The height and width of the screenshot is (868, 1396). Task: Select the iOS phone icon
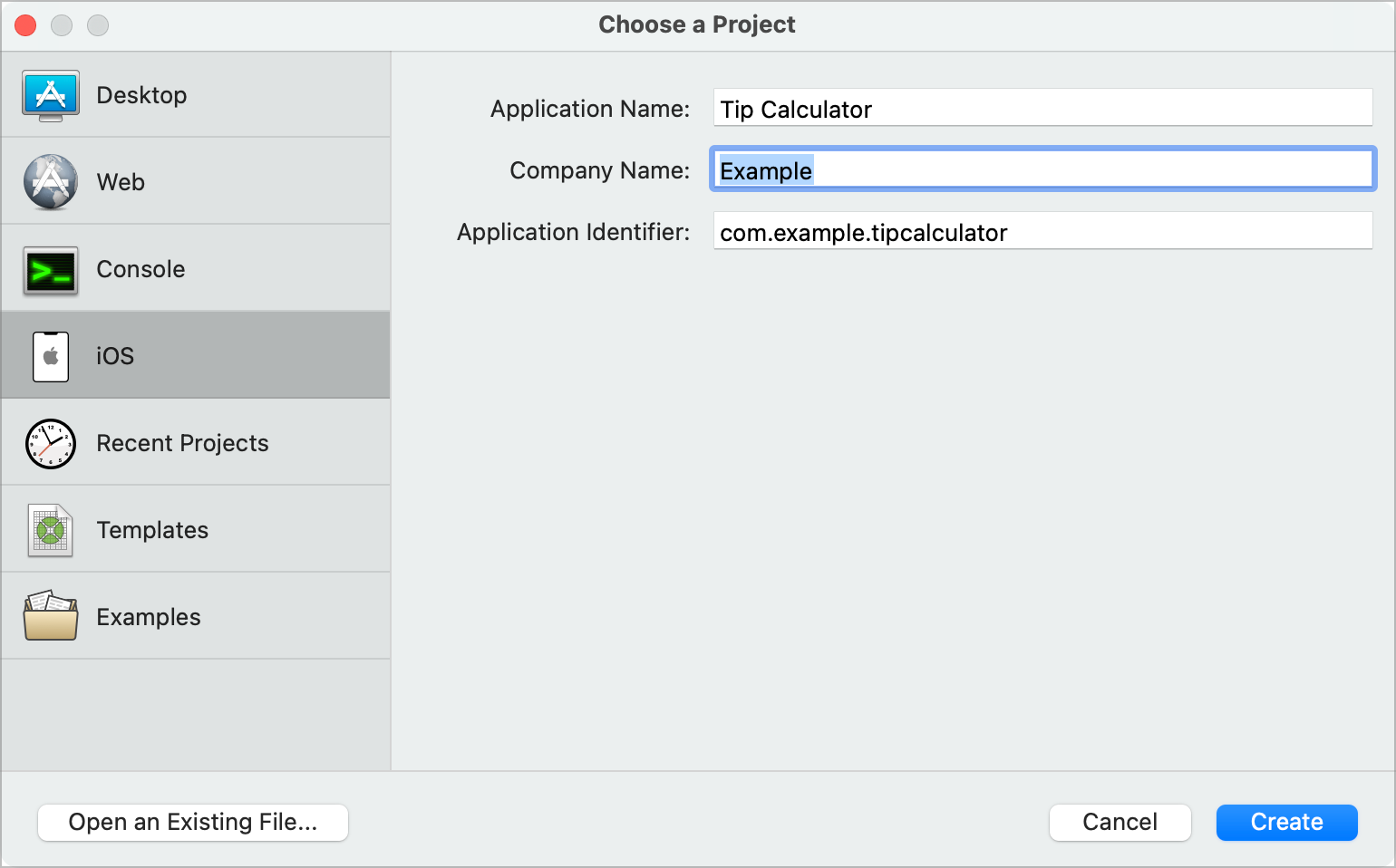pos(51,355)
